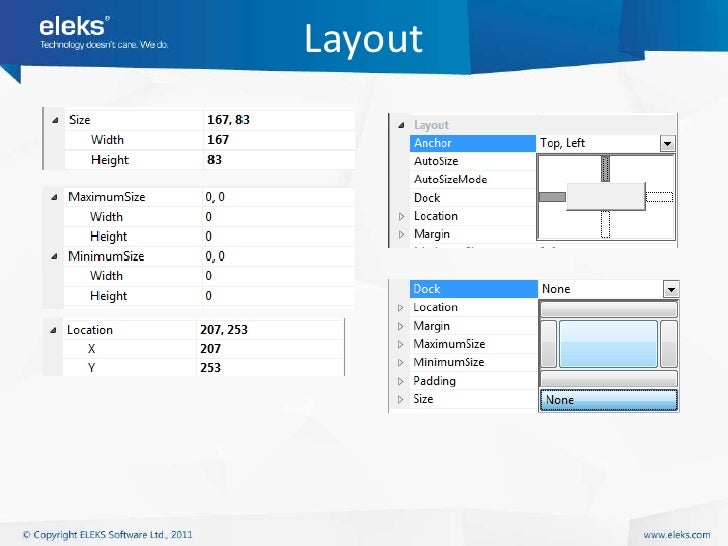Select Height row under MaximumSize
This screenshot has width=728, height=546.
209,237
